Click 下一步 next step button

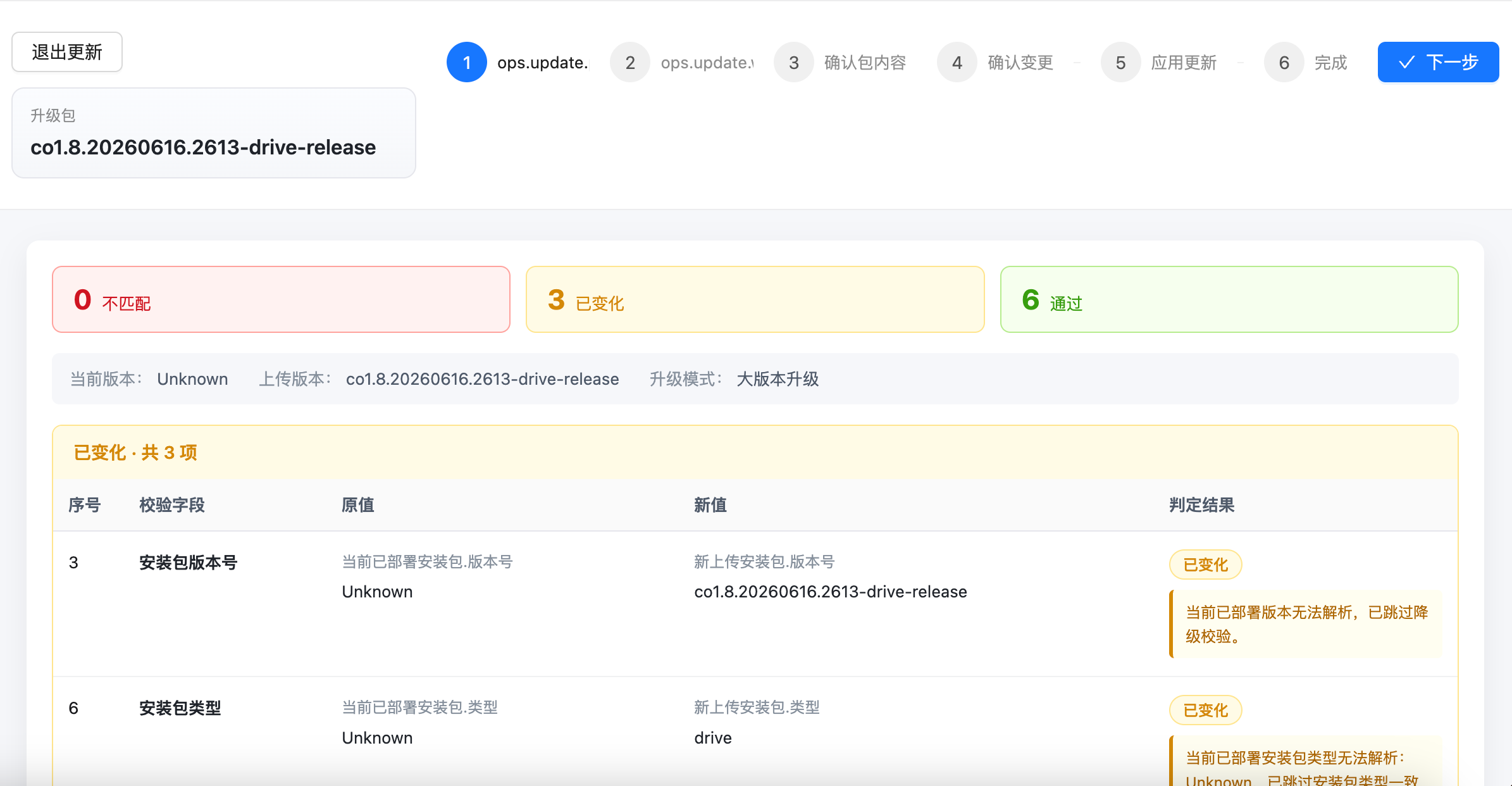point(1438,62)
